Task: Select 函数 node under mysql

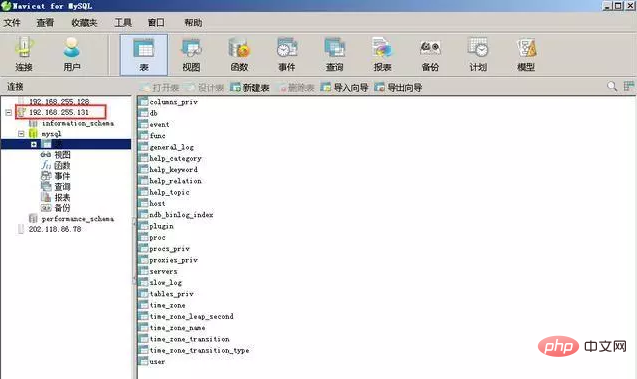Action: (x=62, y=165)
